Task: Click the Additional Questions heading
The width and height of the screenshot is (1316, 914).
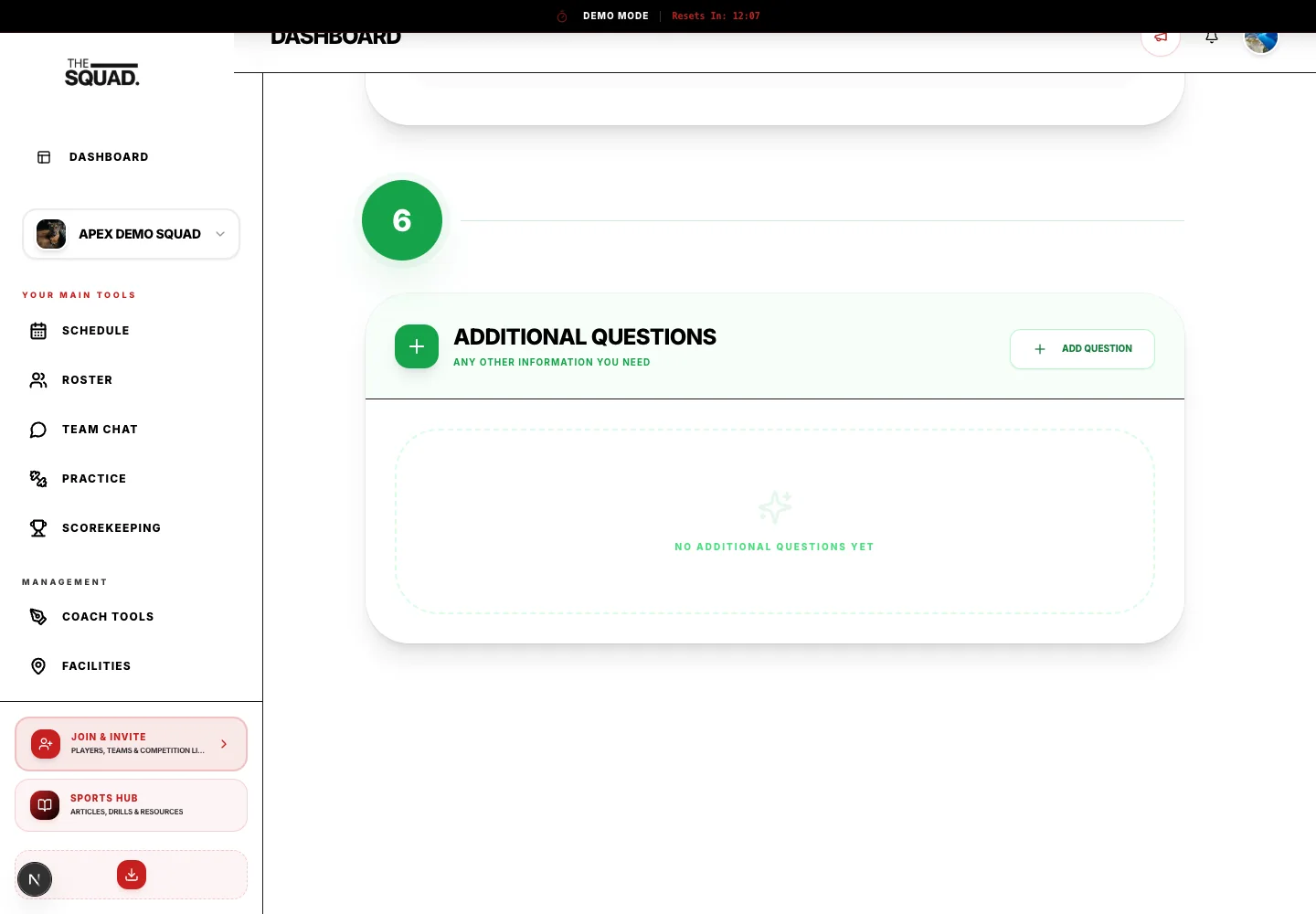Action: click(585, 337)
